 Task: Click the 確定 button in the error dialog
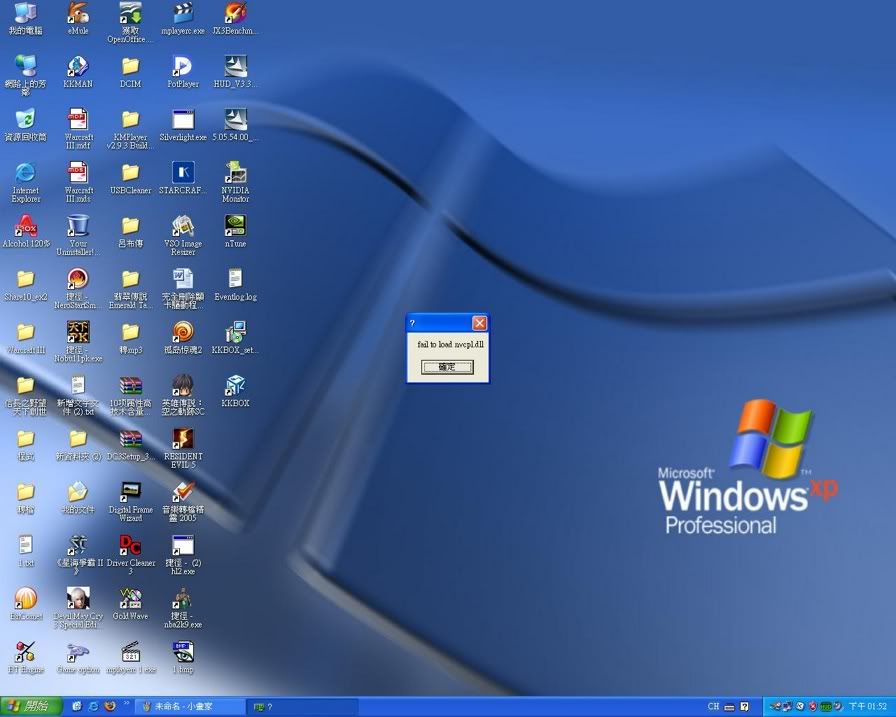coord(447,367)
